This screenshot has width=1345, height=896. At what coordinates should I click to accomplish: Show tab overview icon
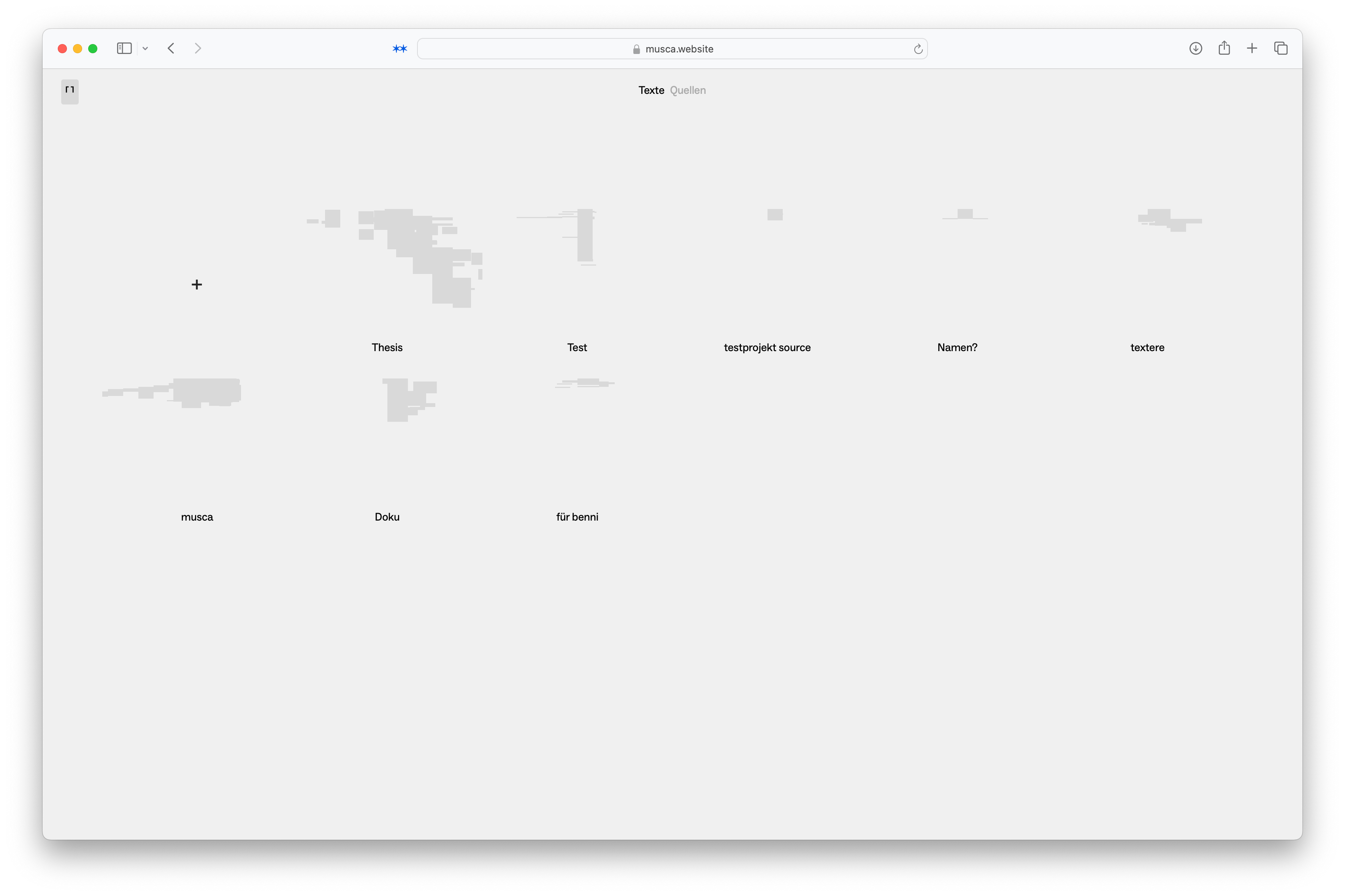pos(1280,49)
